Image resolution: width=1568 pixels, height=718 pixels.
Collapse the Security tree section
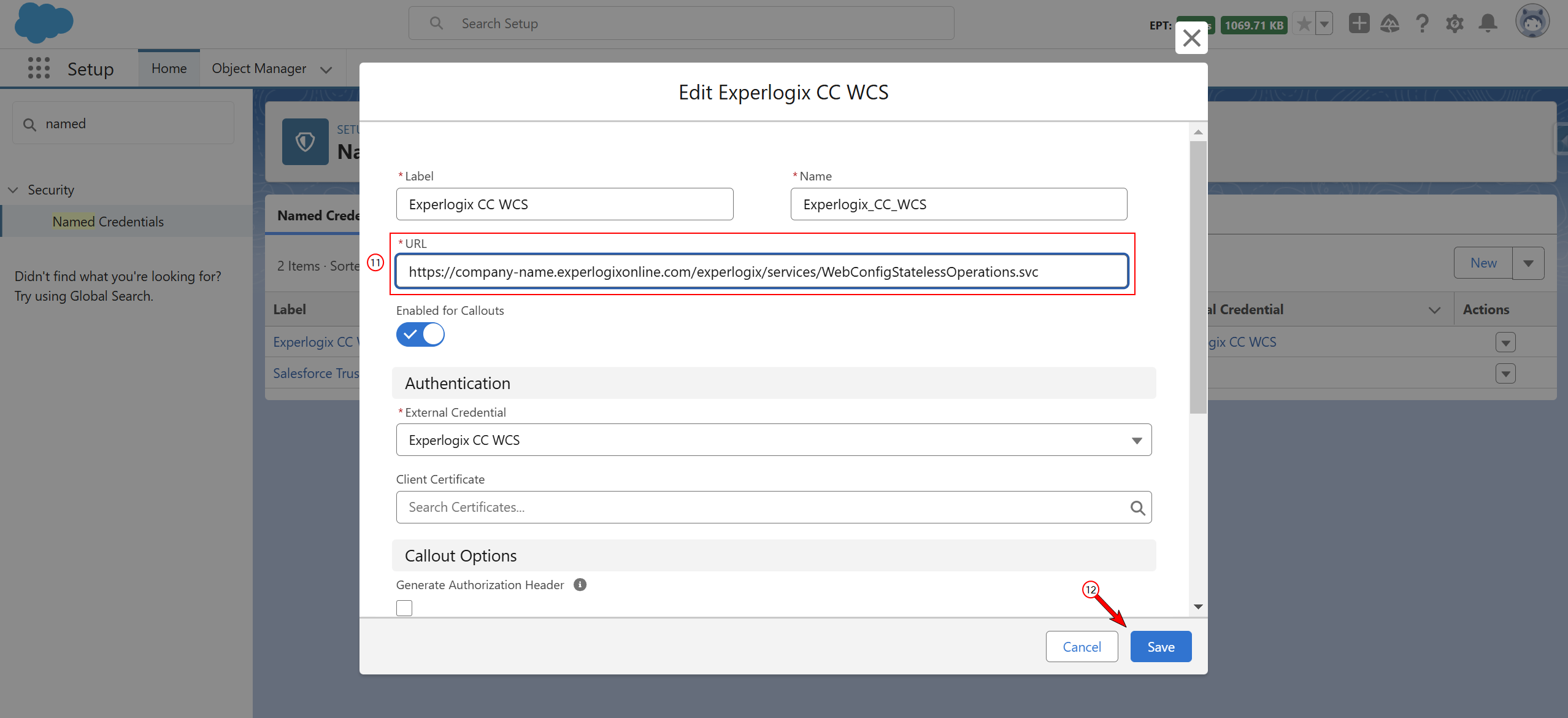13,190
